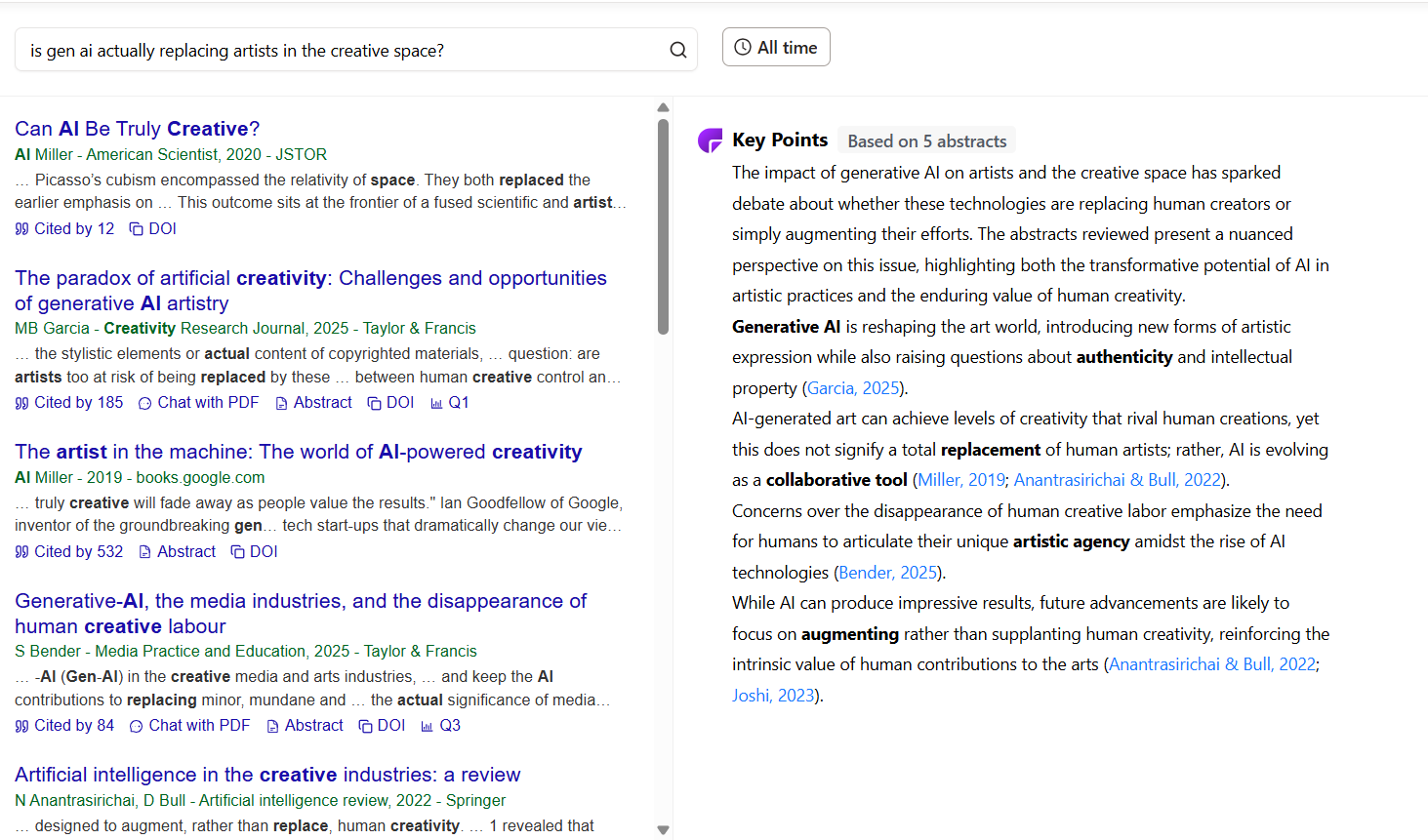The image size is (1428, 840).
Task: Open Cited by 12 for first result
Action: point(64,228)
